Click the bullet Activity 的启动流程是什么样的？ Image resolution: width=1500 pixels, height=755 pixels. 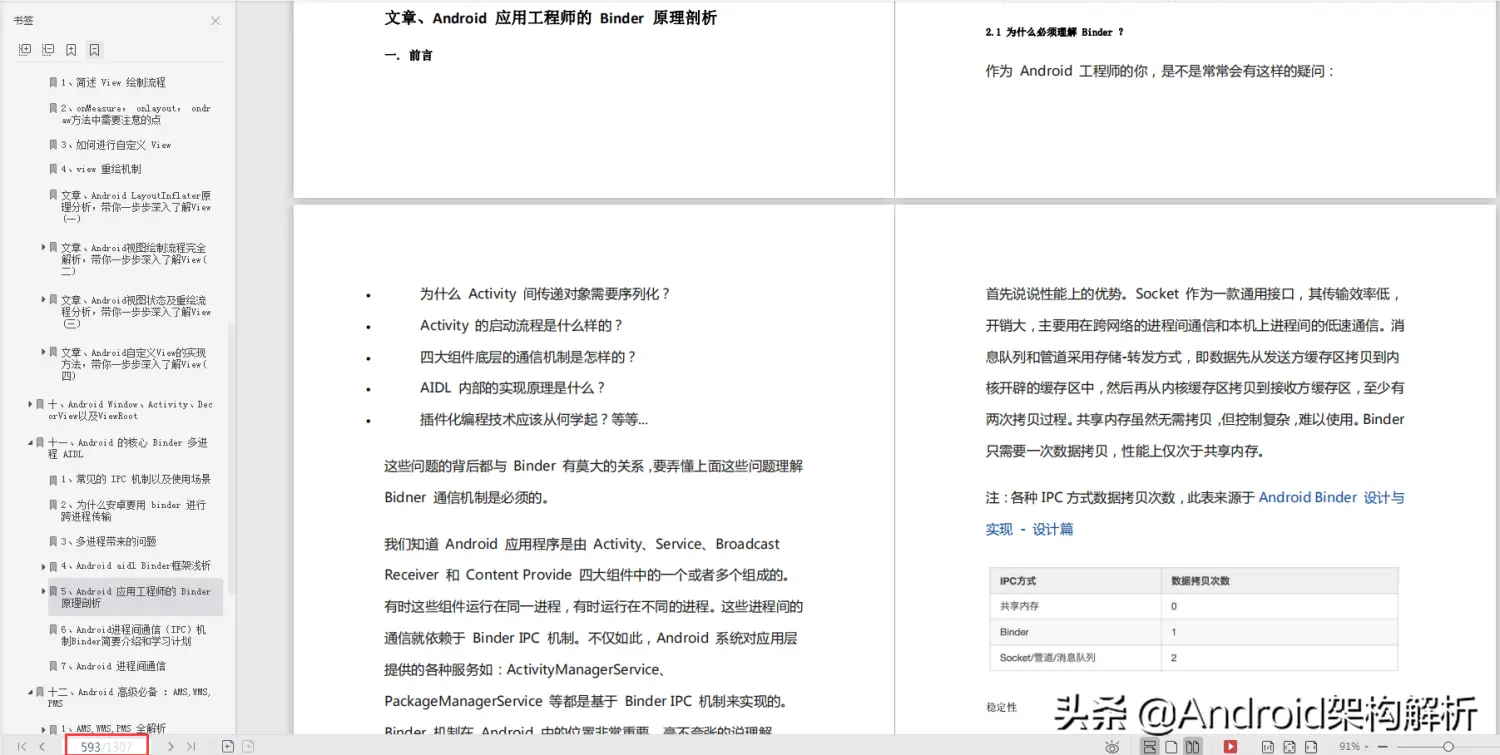(x=521, y=325)
